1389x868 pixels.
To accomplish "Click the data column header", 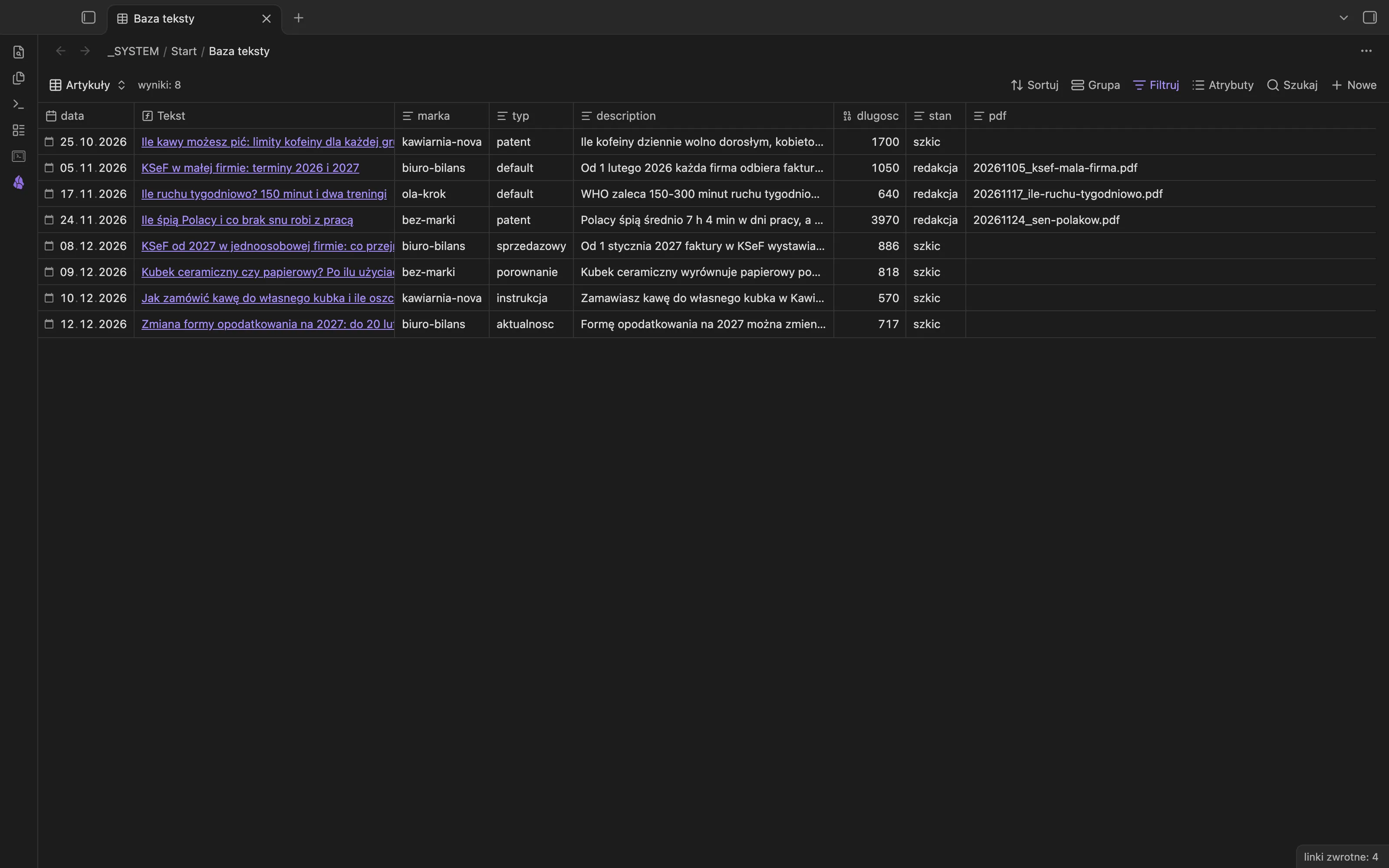I will tap(86, 116).
